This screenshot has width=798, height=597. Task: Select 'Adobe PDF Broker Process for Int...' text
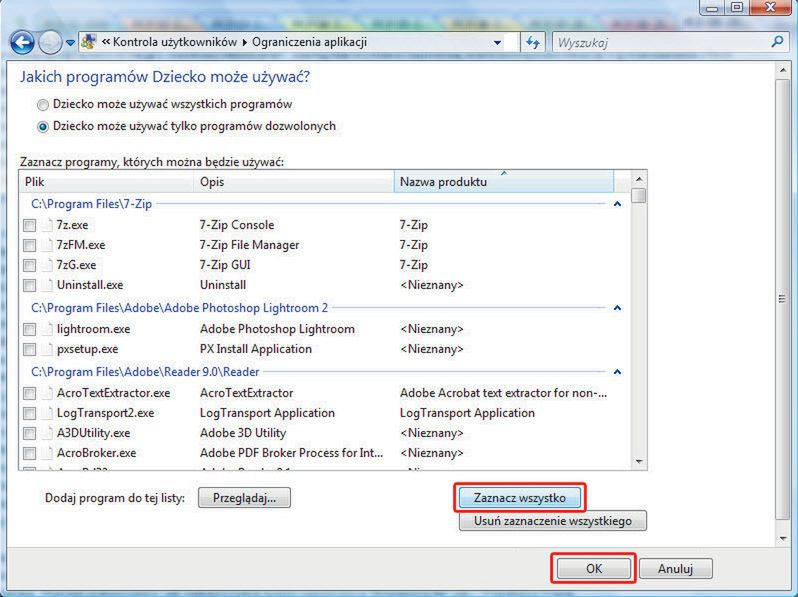point(291,453)
